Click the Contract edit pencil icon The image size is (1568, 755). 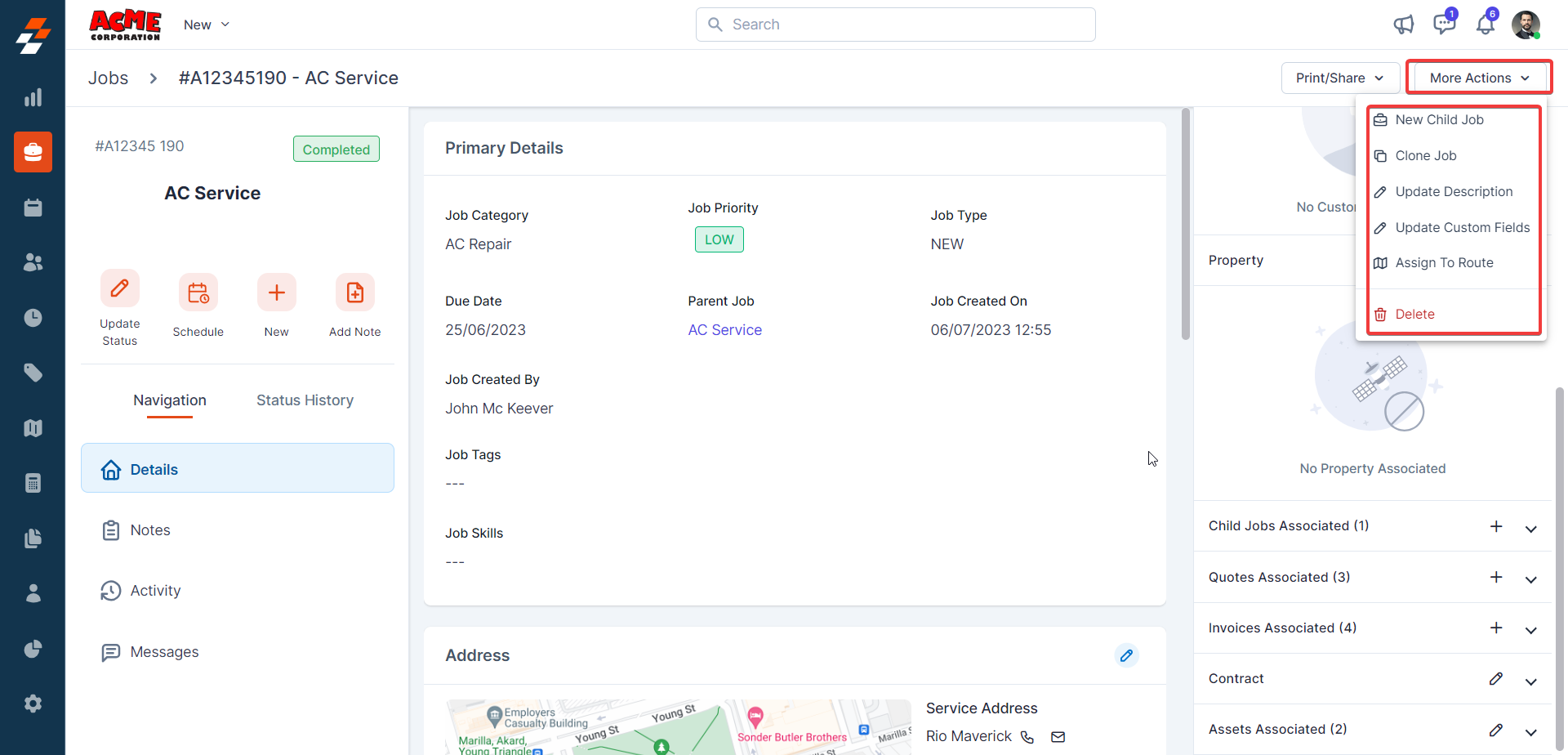(x=1495, y=679)
